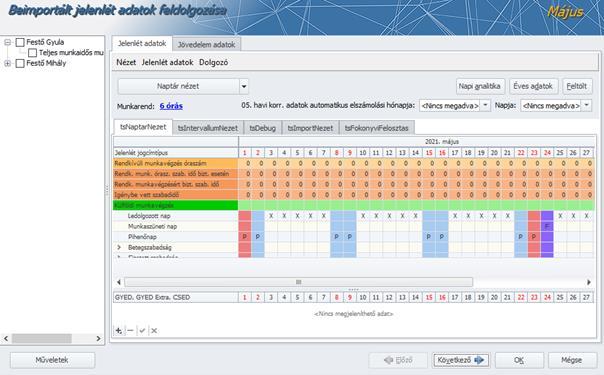Select the tsIntervallumNezet tab
This screenshot has height=375, width=604.
(x=208, y=128)
